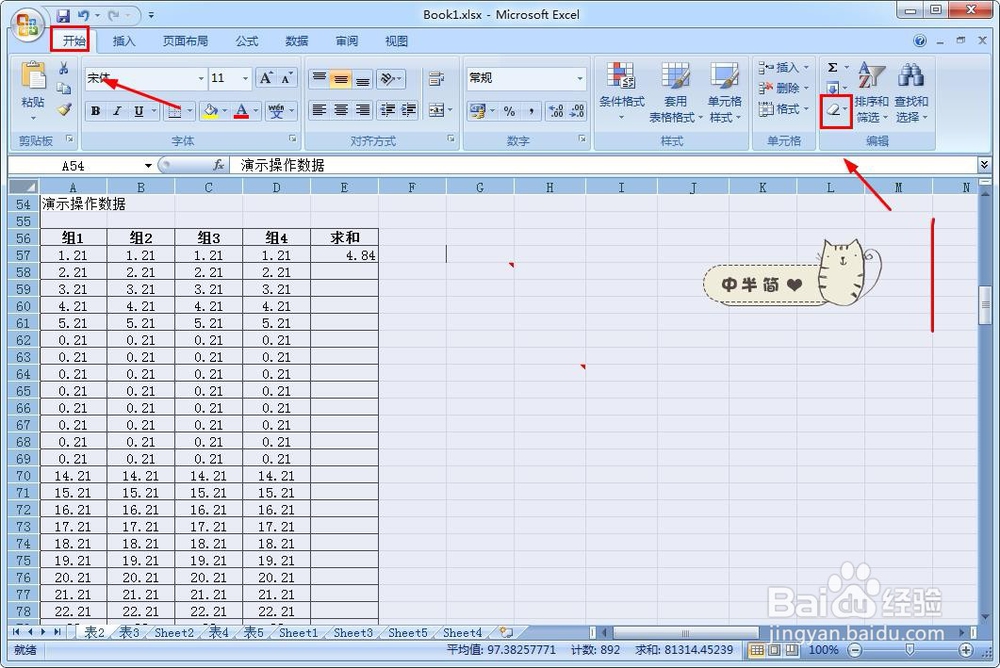Viewport: 1000px width, 668px height.
Task: Expand the formula bar
Action: tap(984, 165)
